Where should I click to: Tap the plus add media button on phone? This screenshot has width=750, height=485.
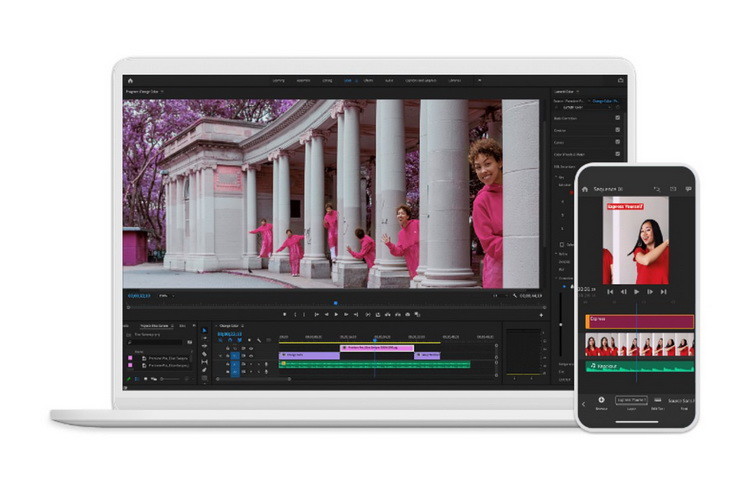click(x=601, y=400)
